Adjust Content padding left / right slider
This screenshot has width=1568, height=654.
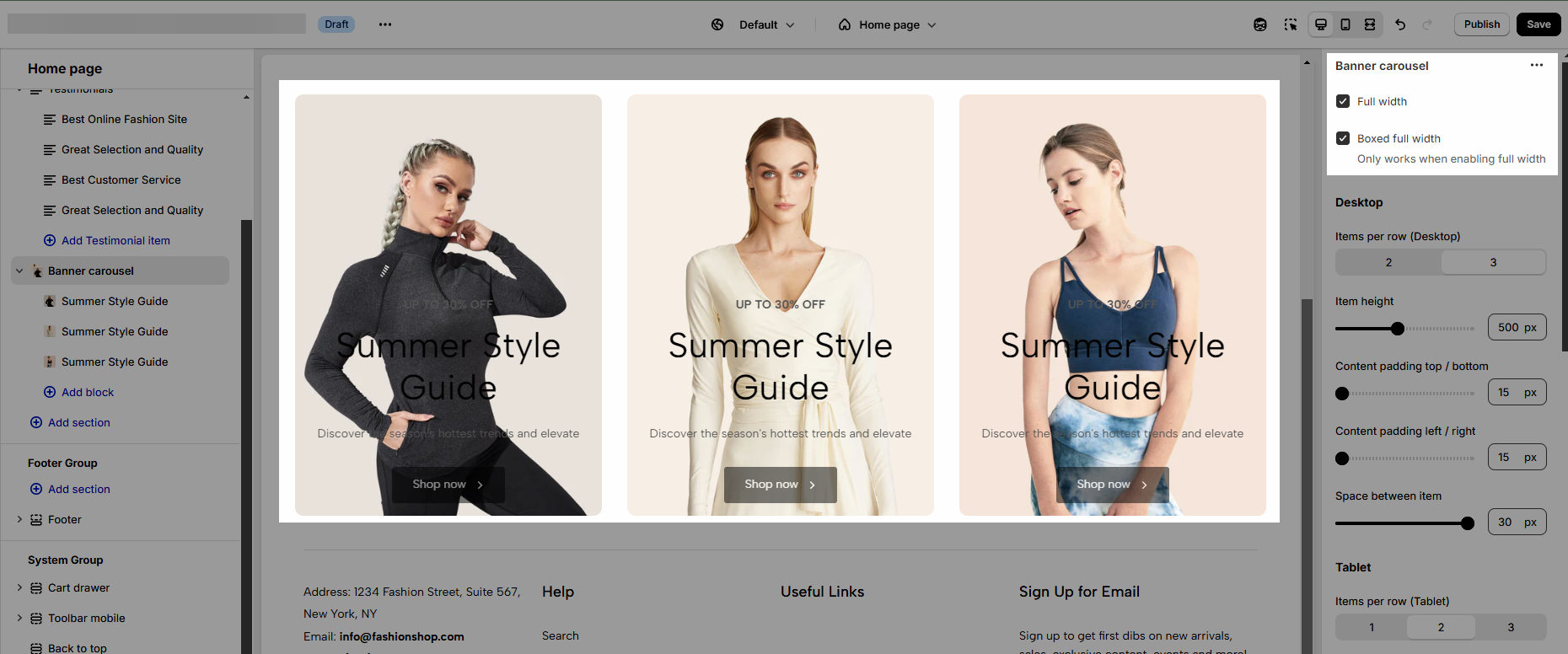[x=1342, y=458]
